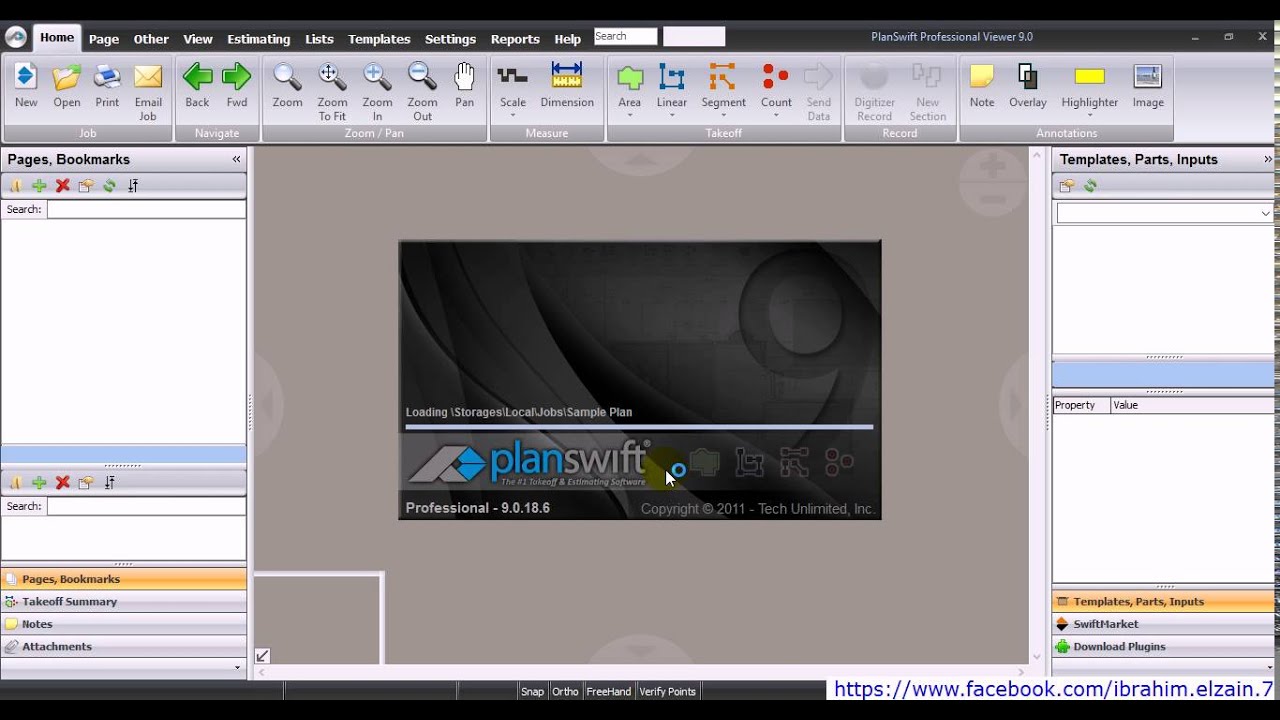This screenshot has height=720, width=1280.
Task: Toggle FreeHand mode in status bar
Action: (609, 691)
